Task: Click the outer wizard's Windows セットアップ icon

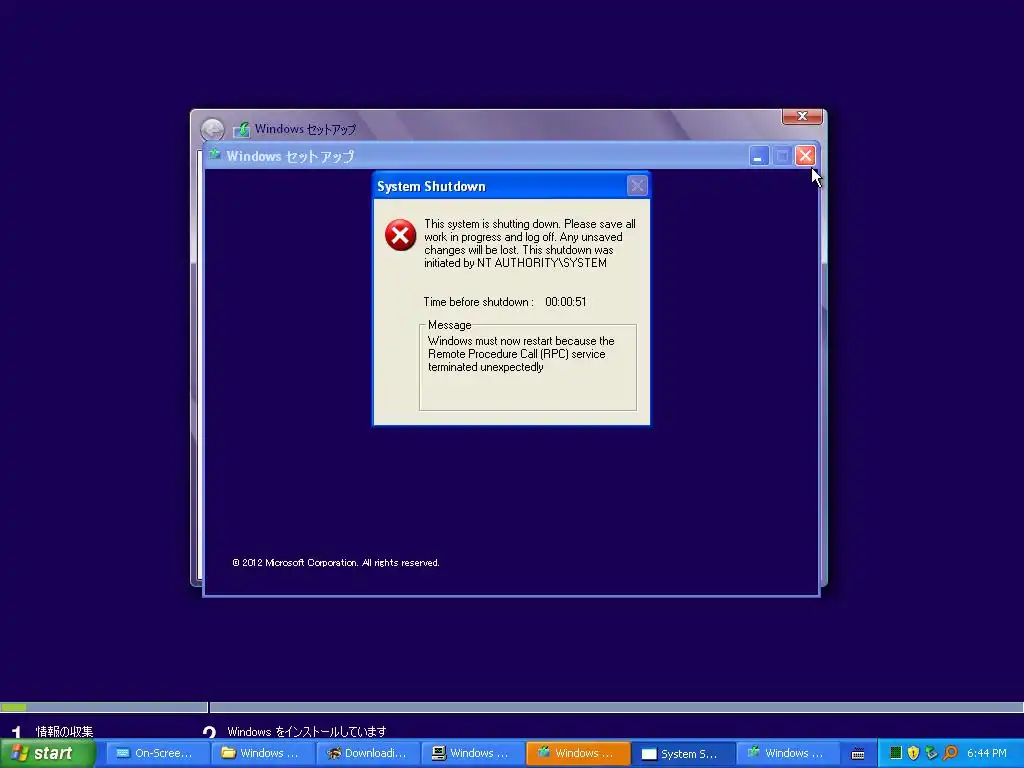Action: 242,129
